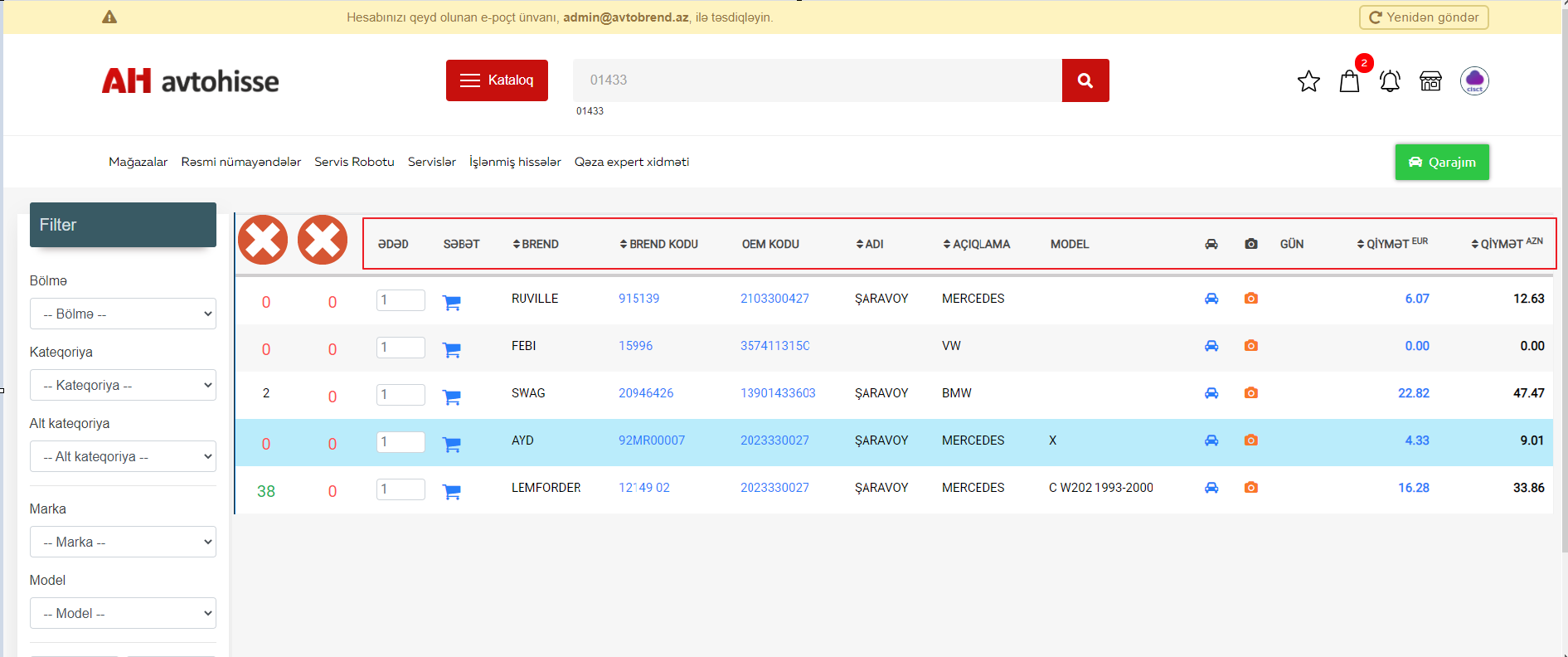Click the store icon in header
The width and height of the screenshot is (1568, 657).
click(1430, 81)
